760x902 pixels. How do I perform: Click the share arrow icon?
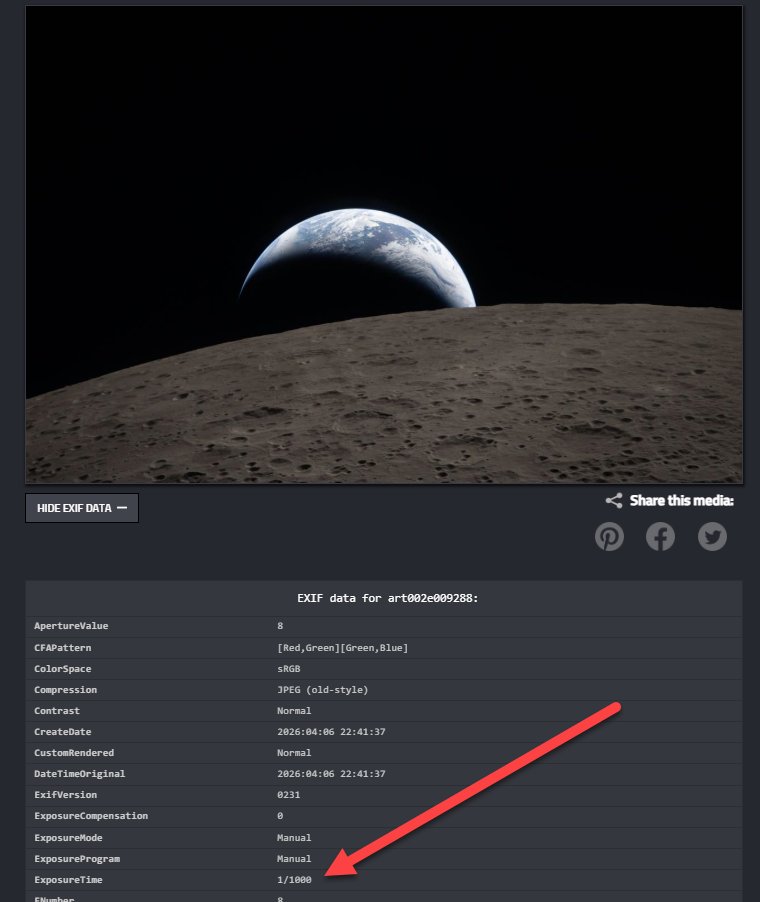pyautogui.click(x=614, y=500)
